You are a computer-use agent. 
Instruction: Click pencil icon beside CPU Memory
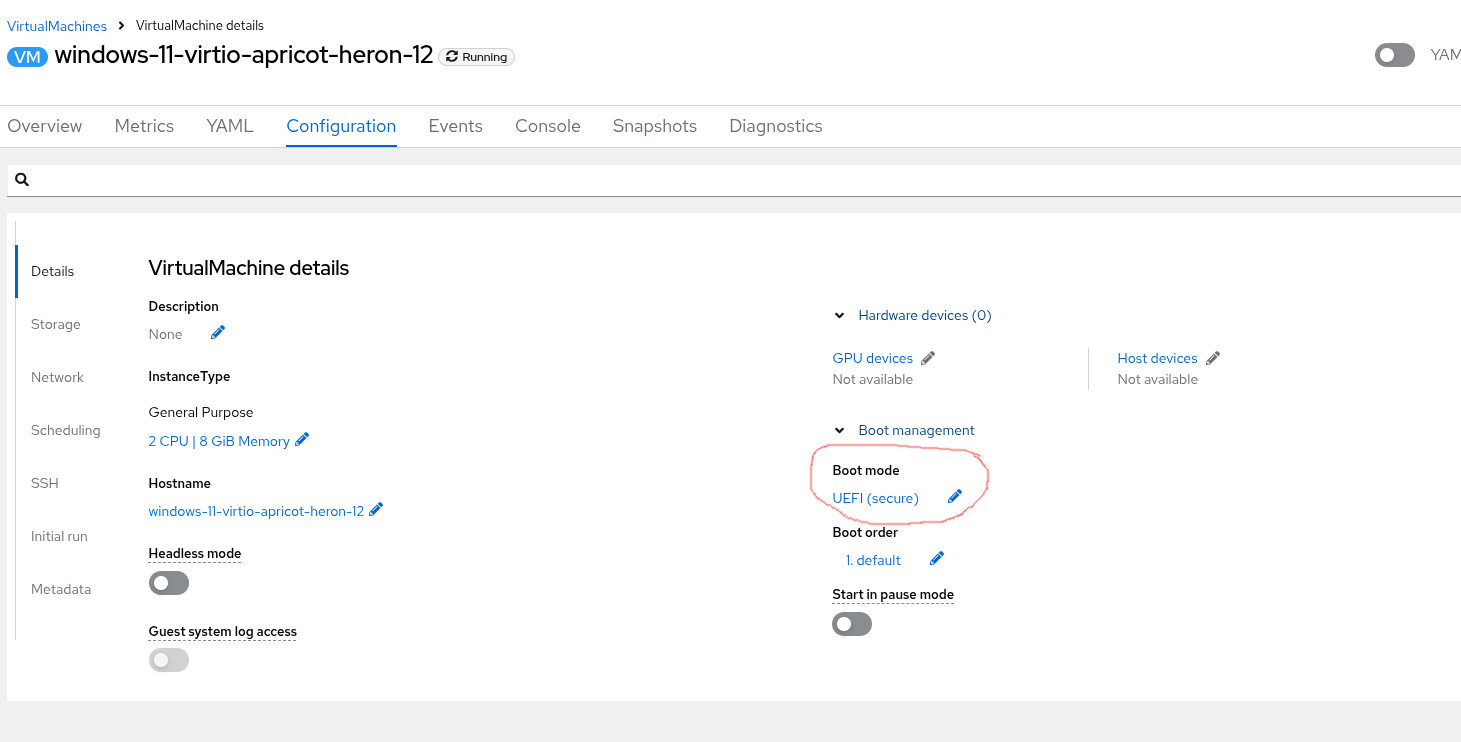tap(302, 440)
